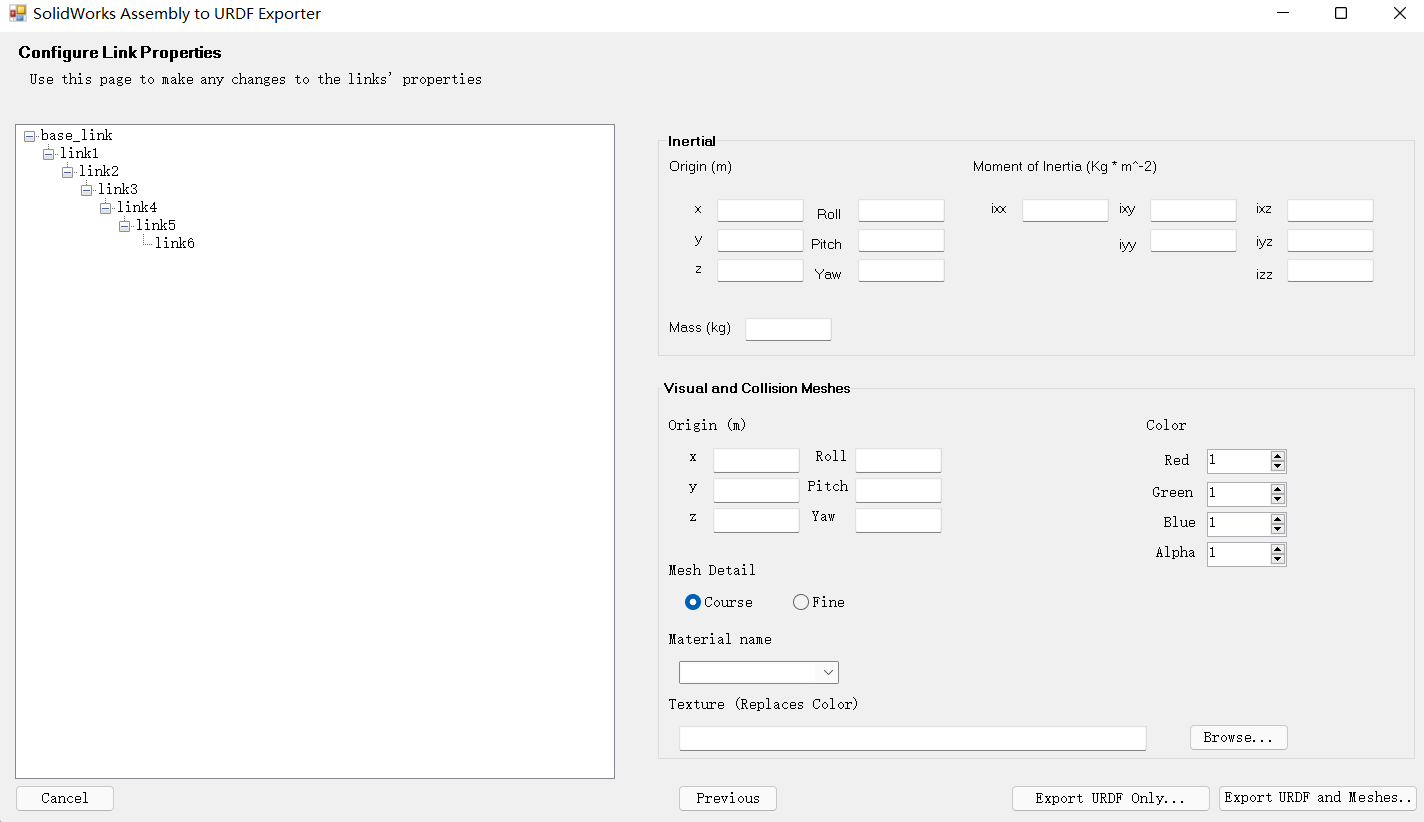Click the Green color value field
The width and height of the screenshot is (1424, 822).
click(1238, 493)
